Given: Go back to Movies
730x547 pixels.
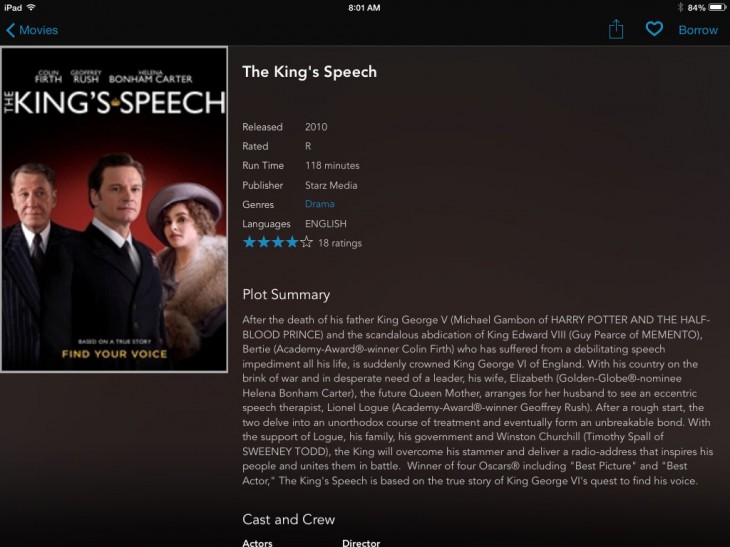Looking at the screenshot, I should pyautogui.click(x=38, y=30).
